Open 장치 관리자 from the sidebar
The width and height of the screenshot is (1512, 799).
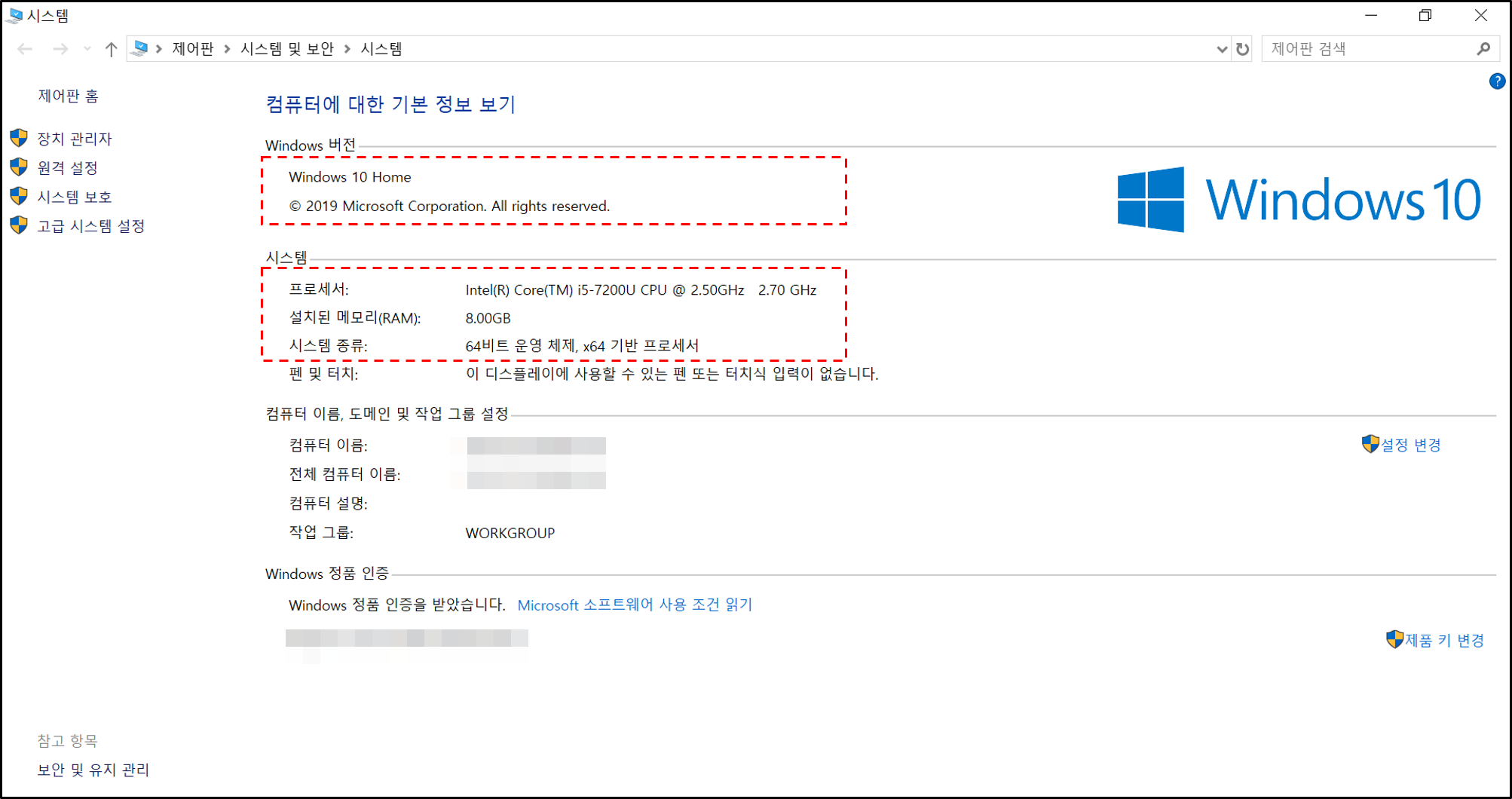[75, 139]
